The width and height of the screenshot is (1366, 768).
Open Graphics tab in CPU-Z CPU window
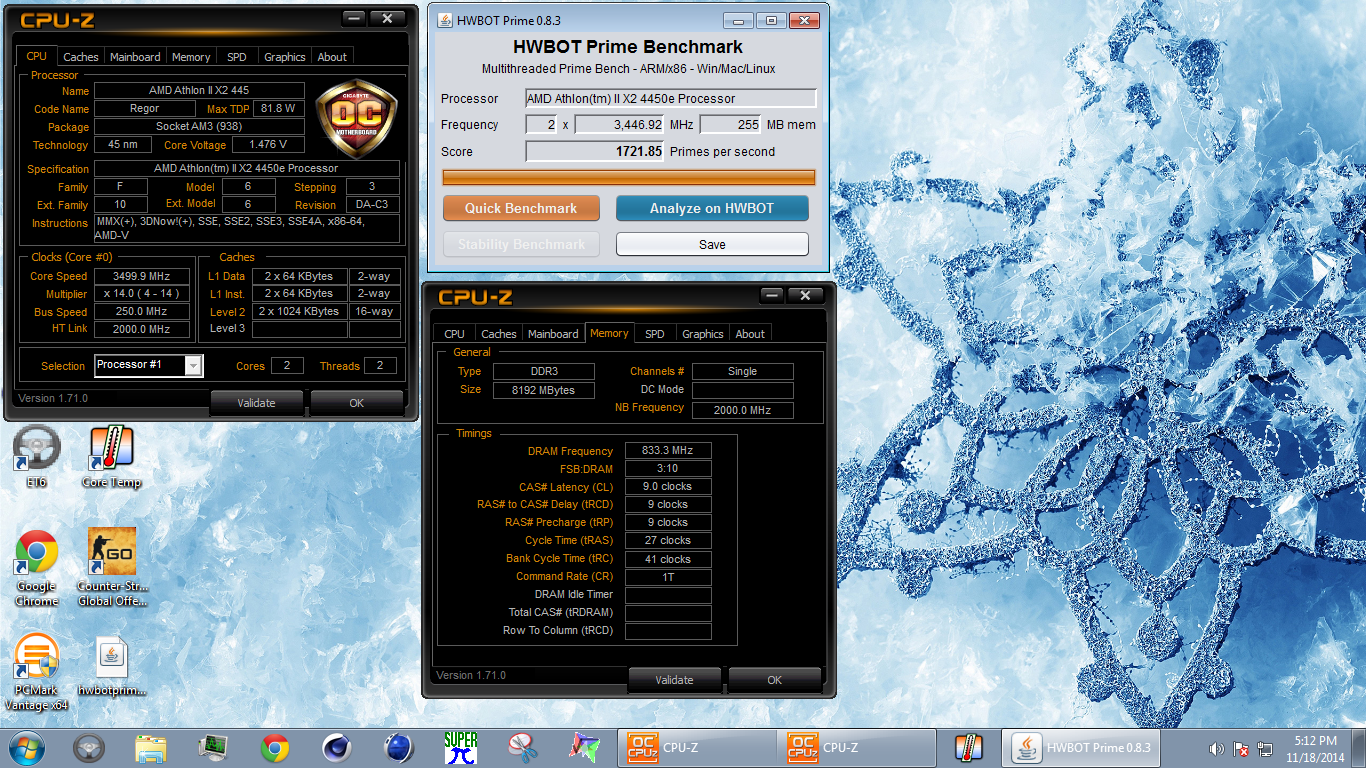(x=285, y=57)
